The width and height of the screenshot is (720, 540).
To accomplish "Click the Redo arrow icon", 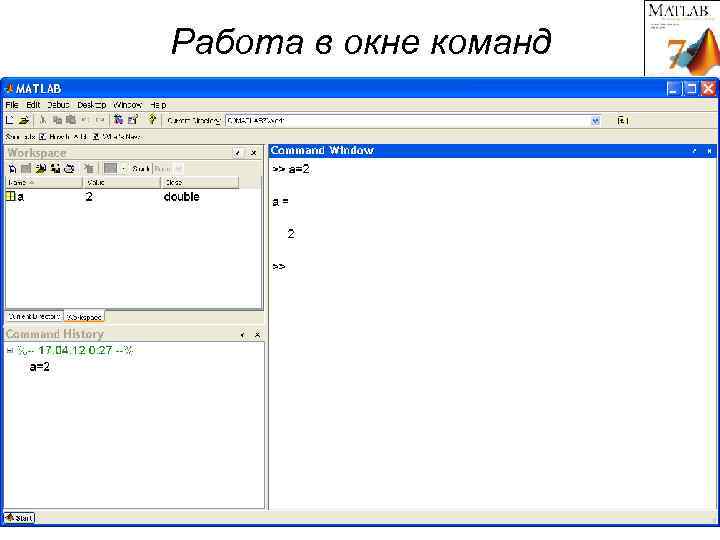I will pos(100,120).
